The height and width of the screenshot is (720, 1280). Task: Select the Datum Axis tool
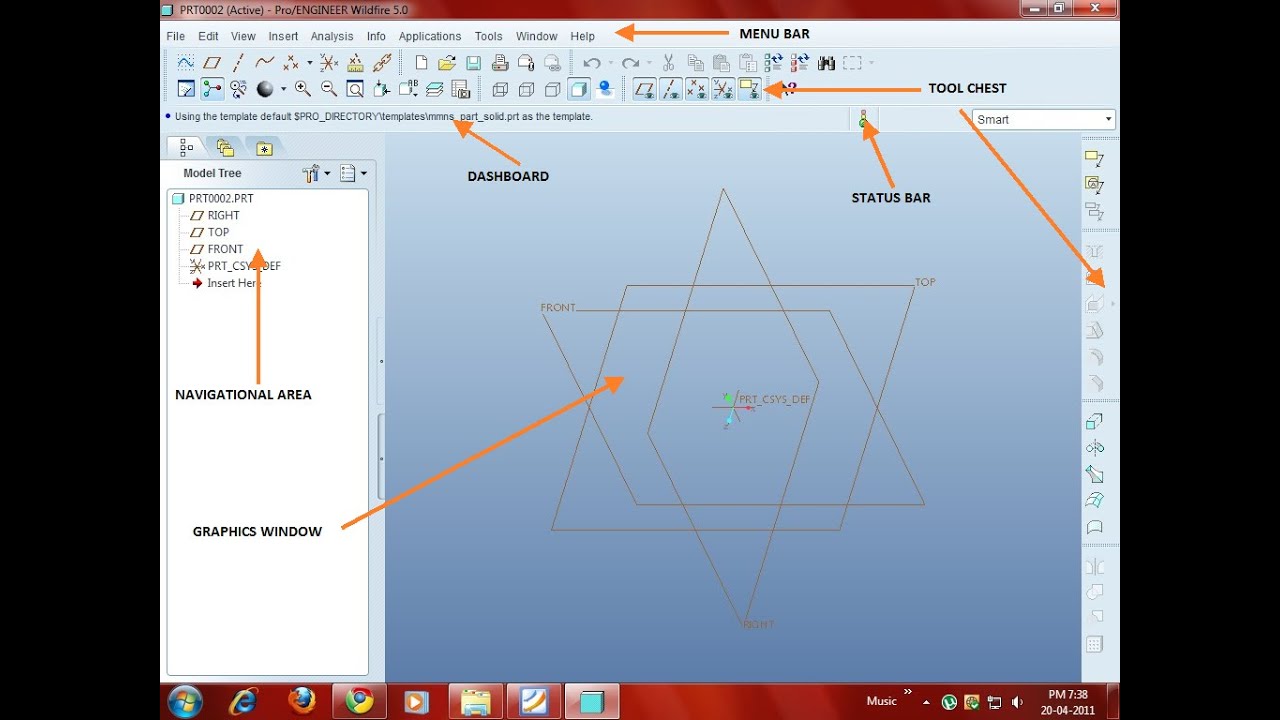238,63
